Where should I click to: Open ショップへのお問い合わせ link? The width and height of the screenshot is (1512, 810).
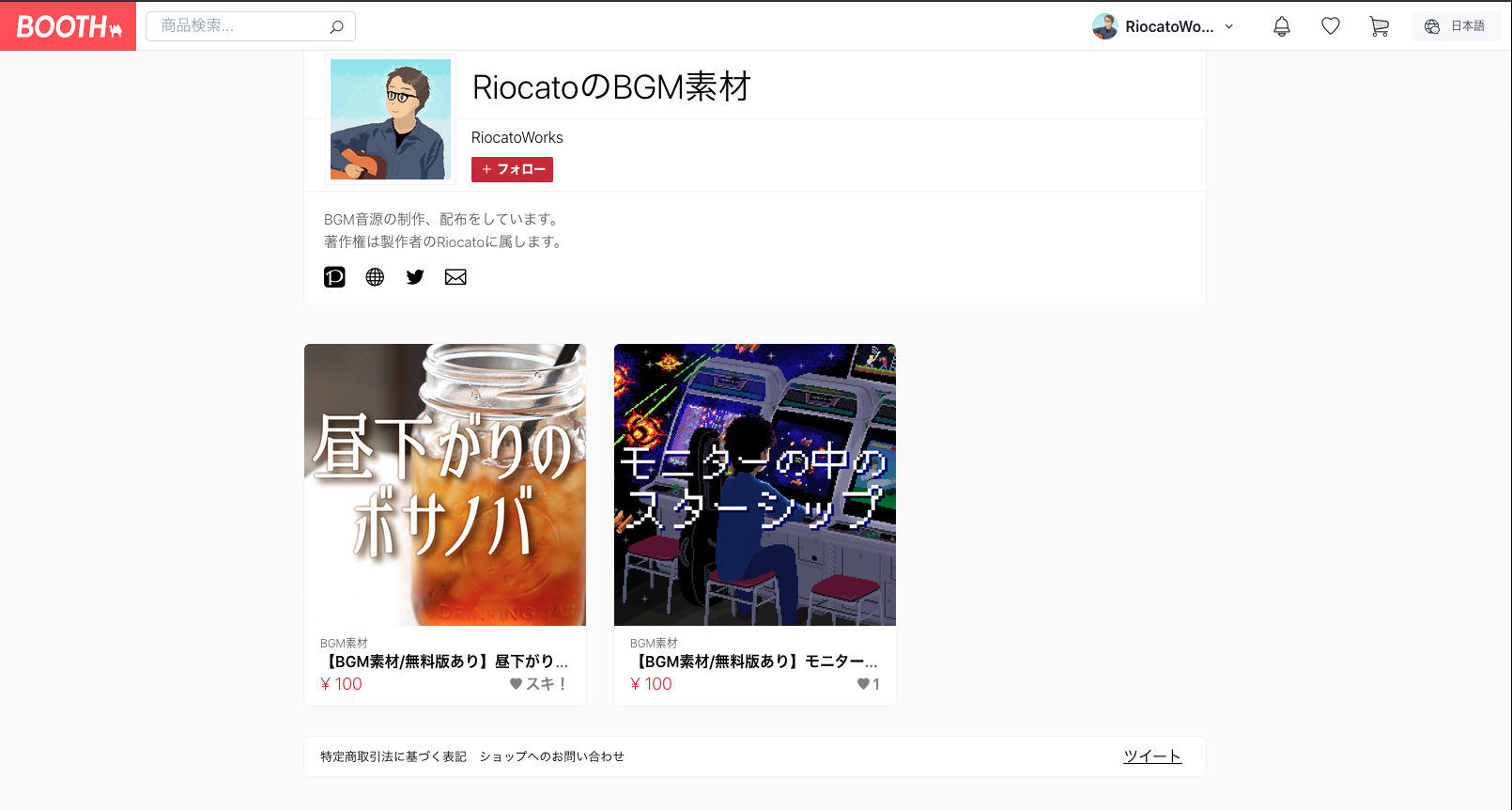pyautogui.click(x=552, y=756)
